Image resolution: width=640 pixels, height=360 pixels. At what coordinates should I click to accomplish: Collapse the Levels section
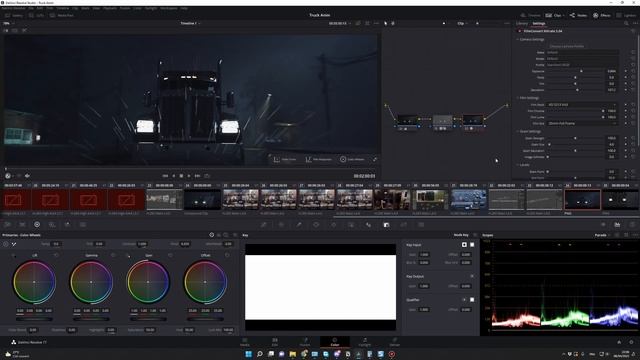pos(518,165)
